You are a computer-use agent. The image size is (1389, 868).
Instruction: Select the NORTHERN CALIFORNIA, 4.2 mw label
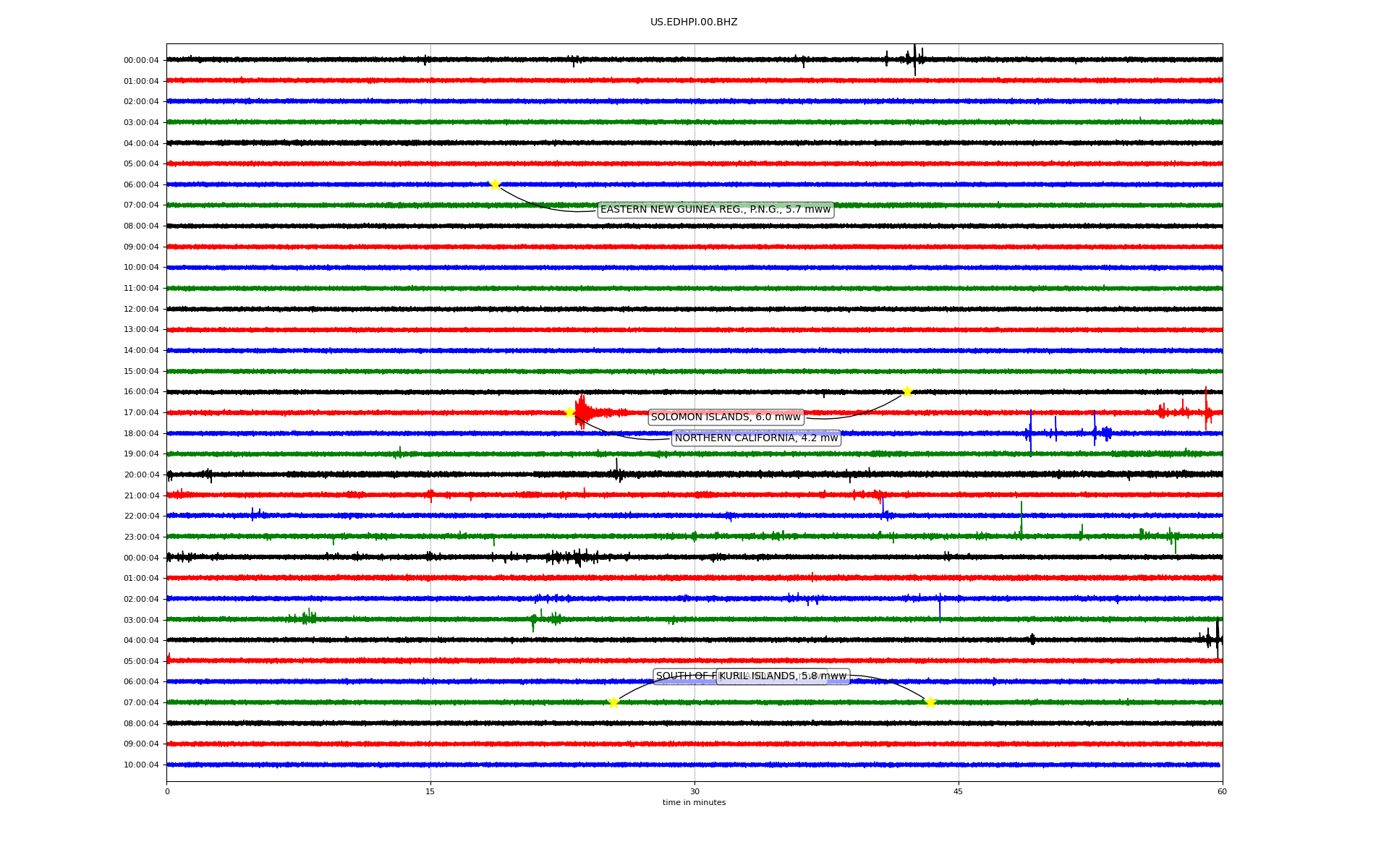pyautogui.click(x=756, y=438)
